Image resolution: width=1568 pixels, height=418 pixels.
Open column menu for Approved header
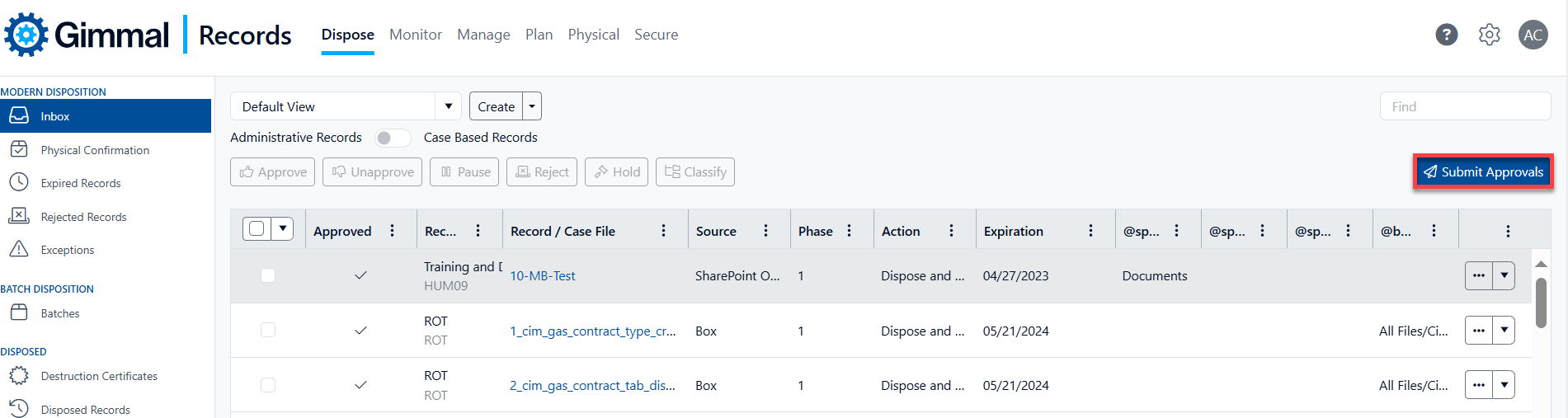tap(393, 231)
